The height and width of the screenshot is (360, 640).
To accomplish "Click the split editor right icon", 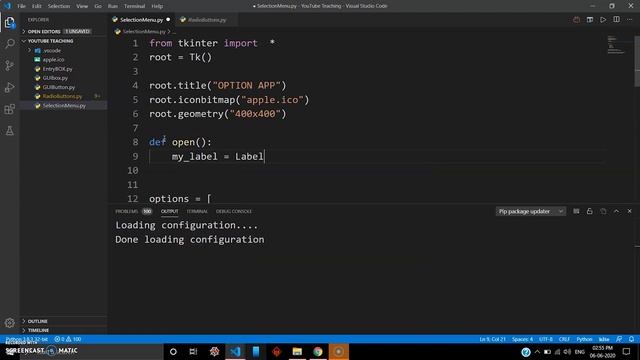I will 616,20.
